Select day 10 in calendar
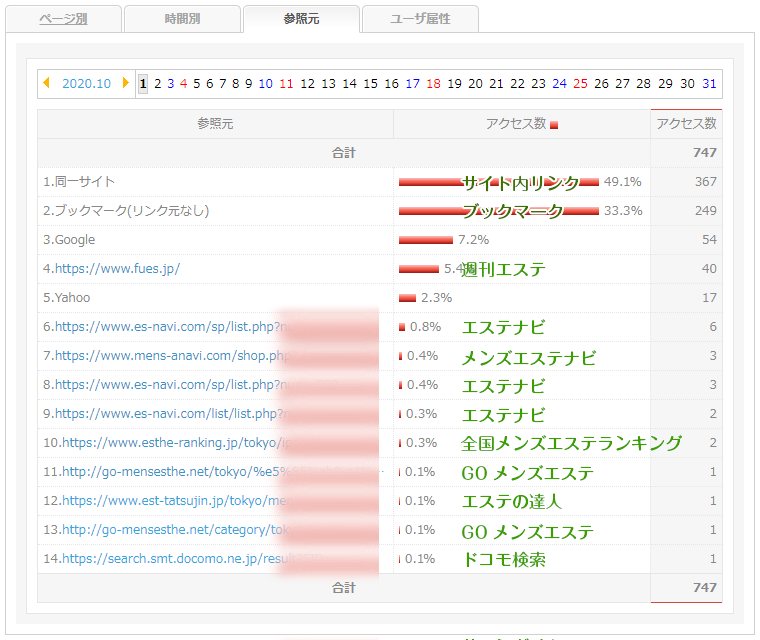 266,83
